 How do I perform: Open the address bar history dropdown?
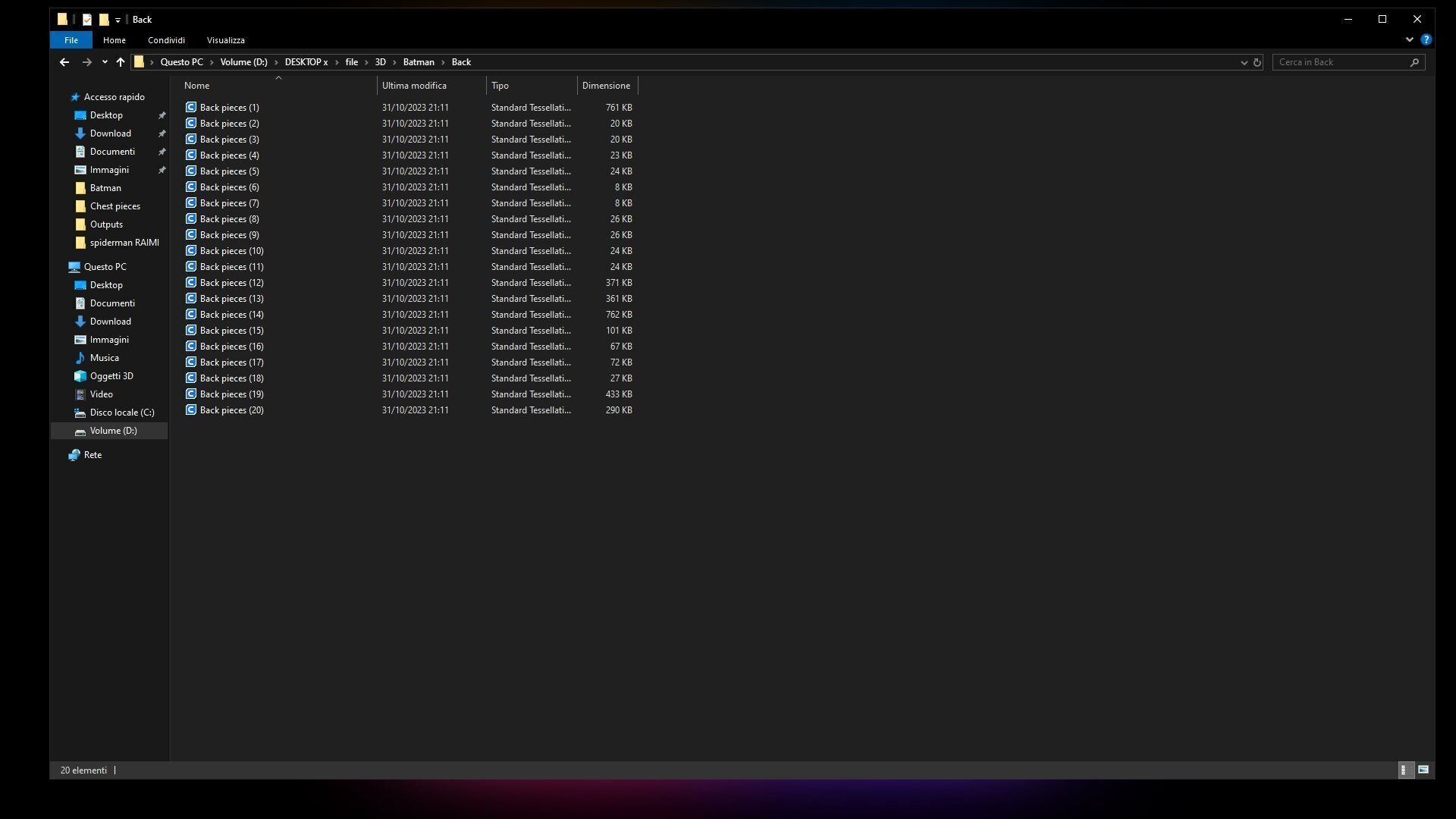point(1244,62)
